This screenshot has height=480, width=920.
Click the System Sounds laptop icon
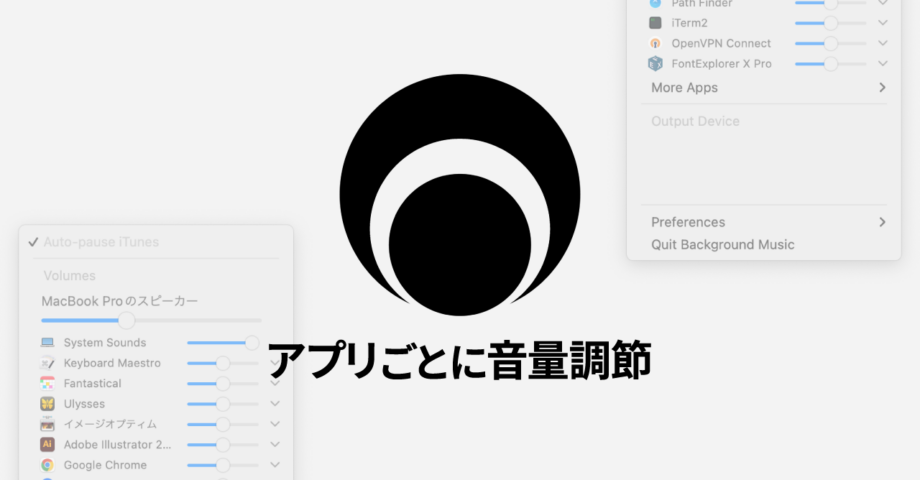48,343
